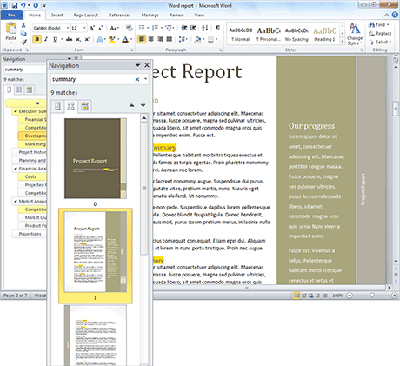Screen dimensions: 400x366
Task: Apply the Heading 1 style
Action: pos(324,35)
